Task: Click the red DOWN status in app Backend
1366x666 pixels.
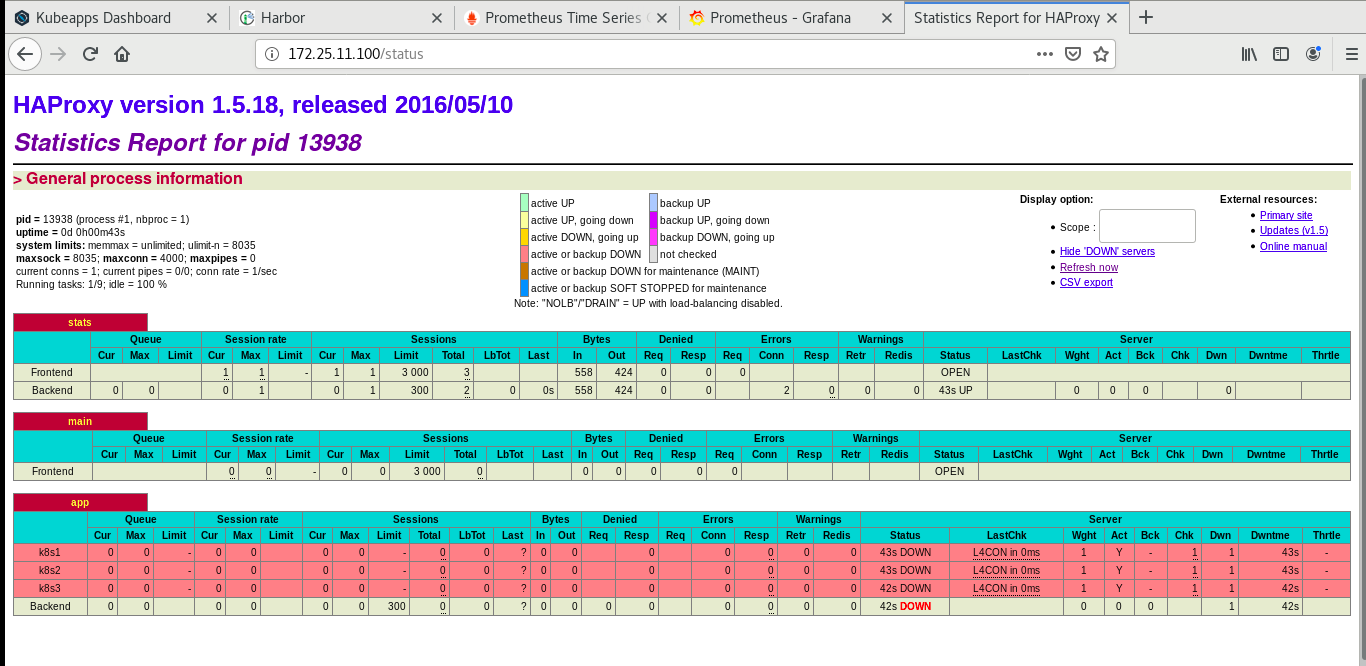Action: tap(915, 606)
